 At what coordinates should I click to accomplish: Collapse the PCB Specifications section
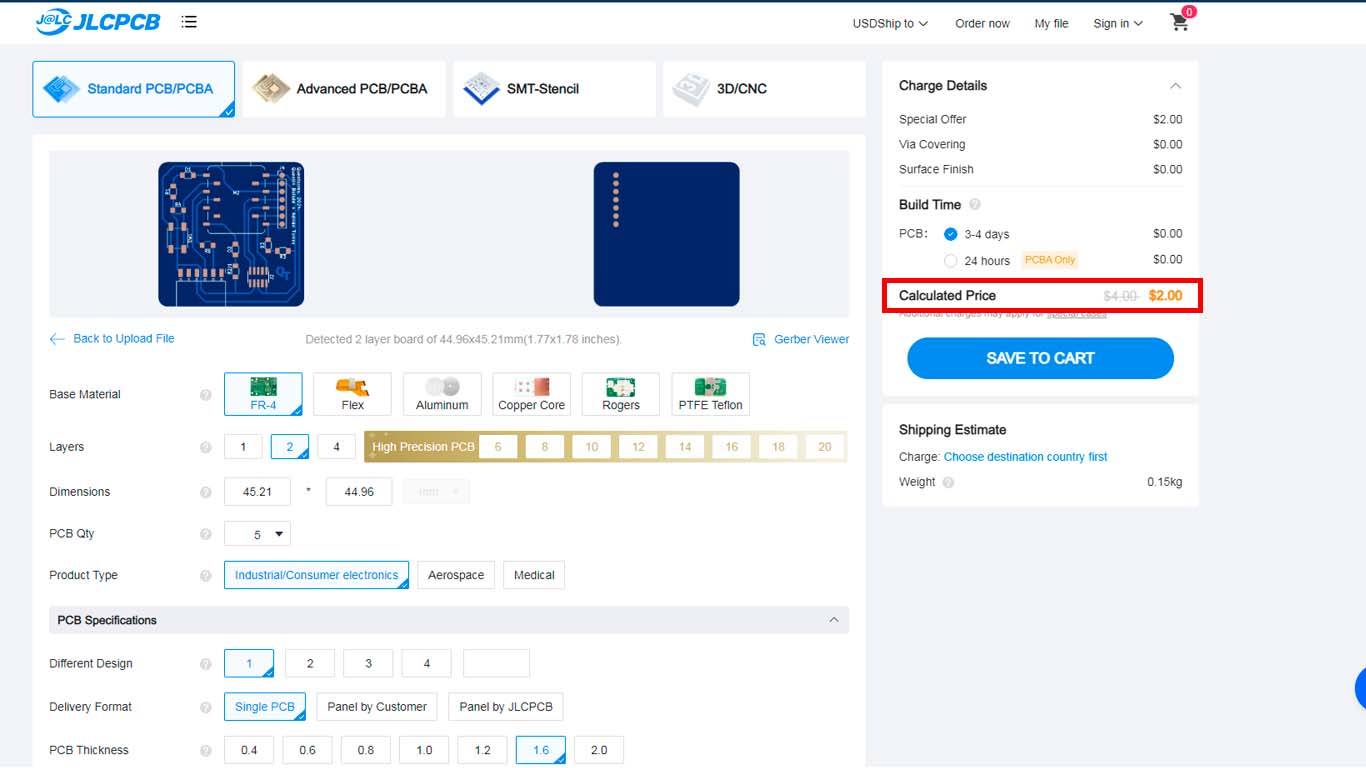[x=834, y=620]
